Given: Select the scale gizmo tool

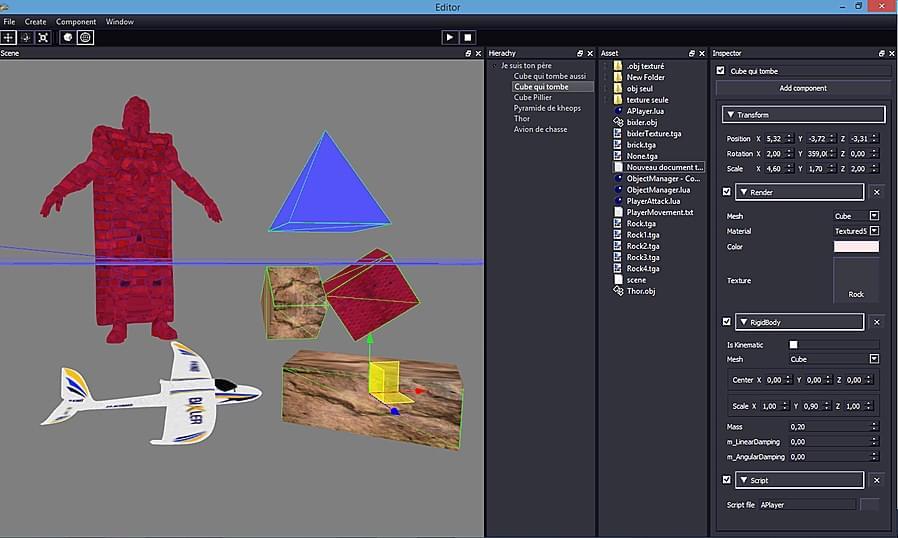Looking at the screenshot, I should (43, 37).
